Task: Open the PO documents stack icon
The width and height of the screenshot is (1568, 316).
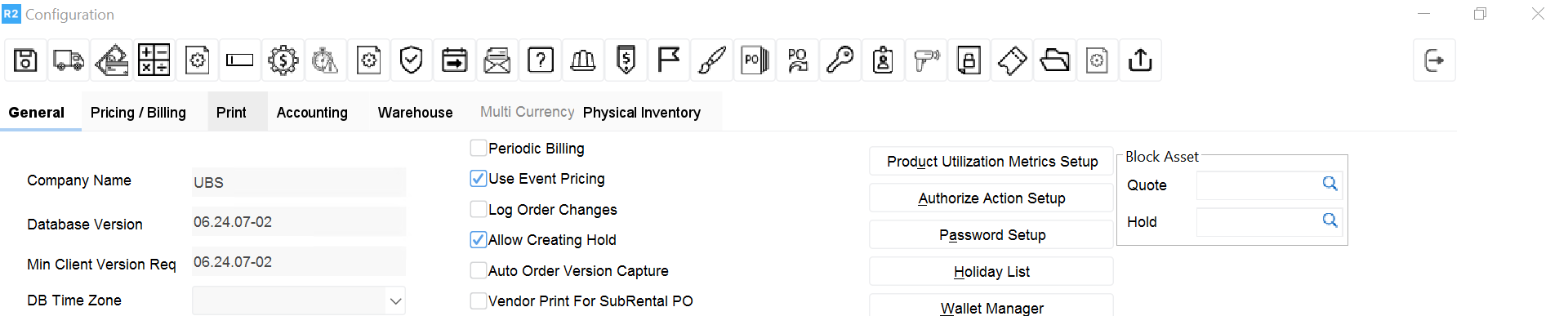Action: tap(755, 60)
